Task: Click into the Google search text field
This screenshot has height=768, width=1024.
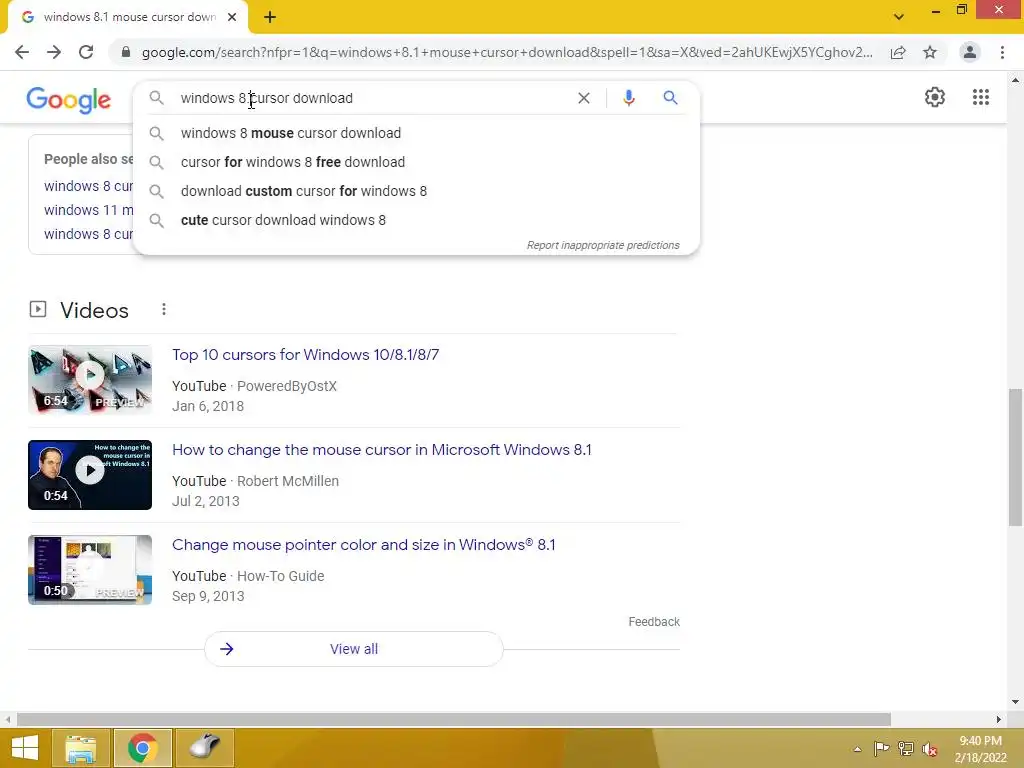Action: (x=372, y=98)
